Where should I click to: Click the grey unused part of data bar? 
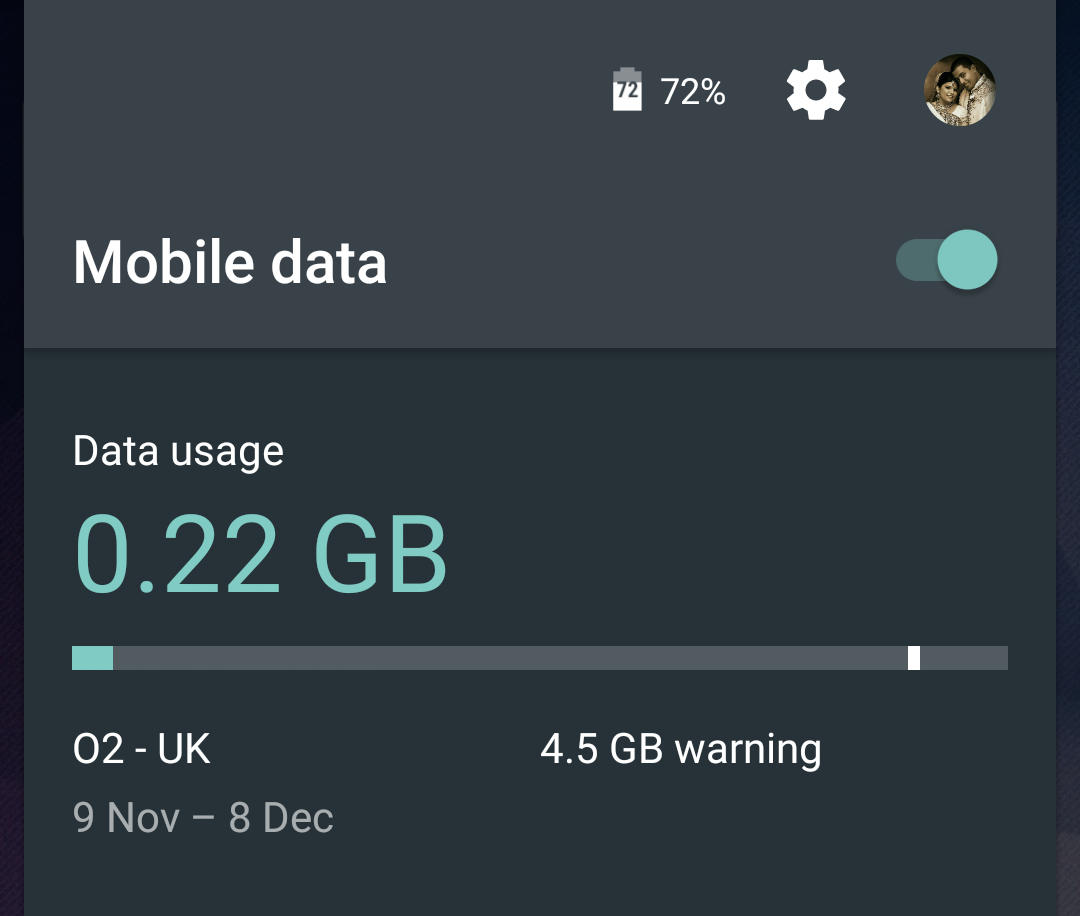(510, 658)
